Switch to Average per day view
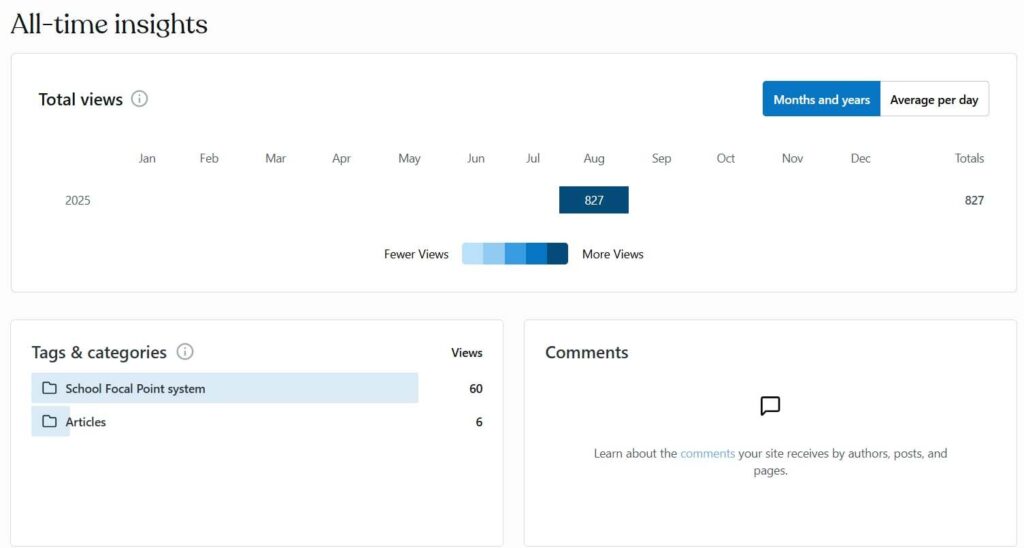Screen dimensions: 1024x548 click(934, 99)
